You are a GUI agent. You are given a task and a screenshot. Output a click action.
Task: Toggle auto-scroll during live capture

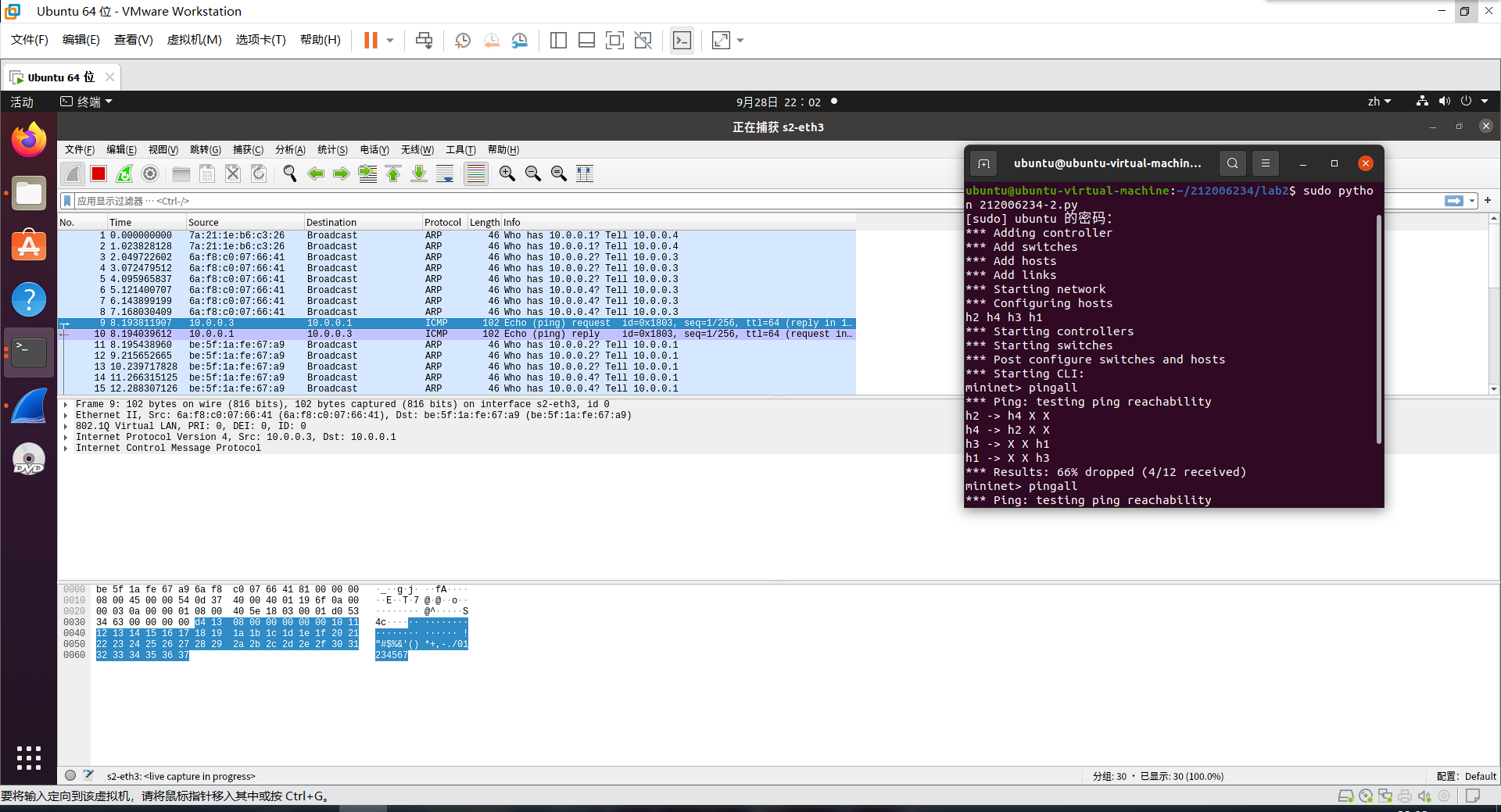[x=445, y=173]
